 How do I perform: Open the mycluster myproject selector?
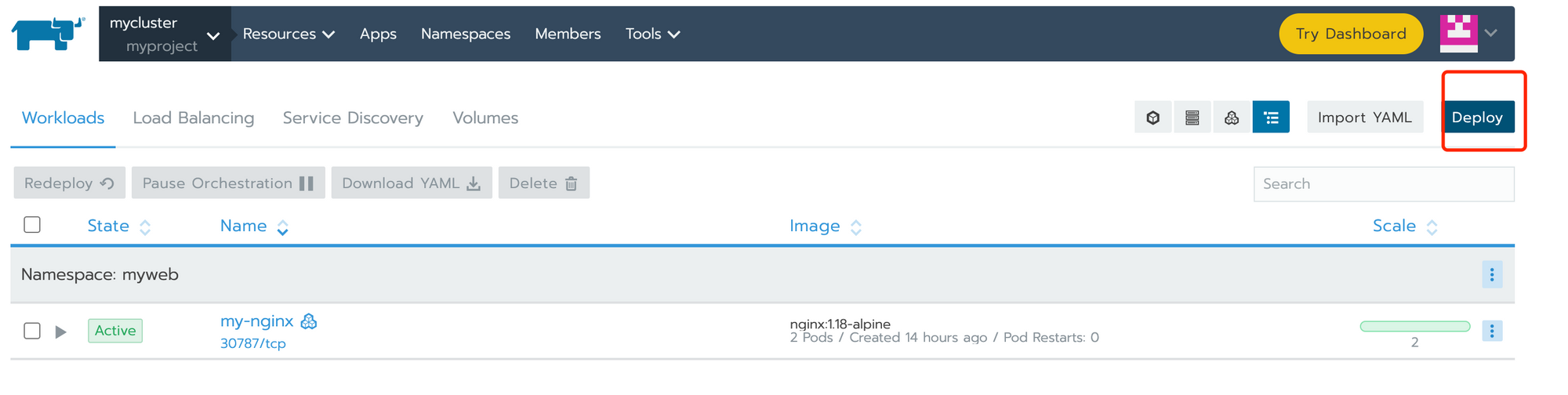[x=165, y=34]
